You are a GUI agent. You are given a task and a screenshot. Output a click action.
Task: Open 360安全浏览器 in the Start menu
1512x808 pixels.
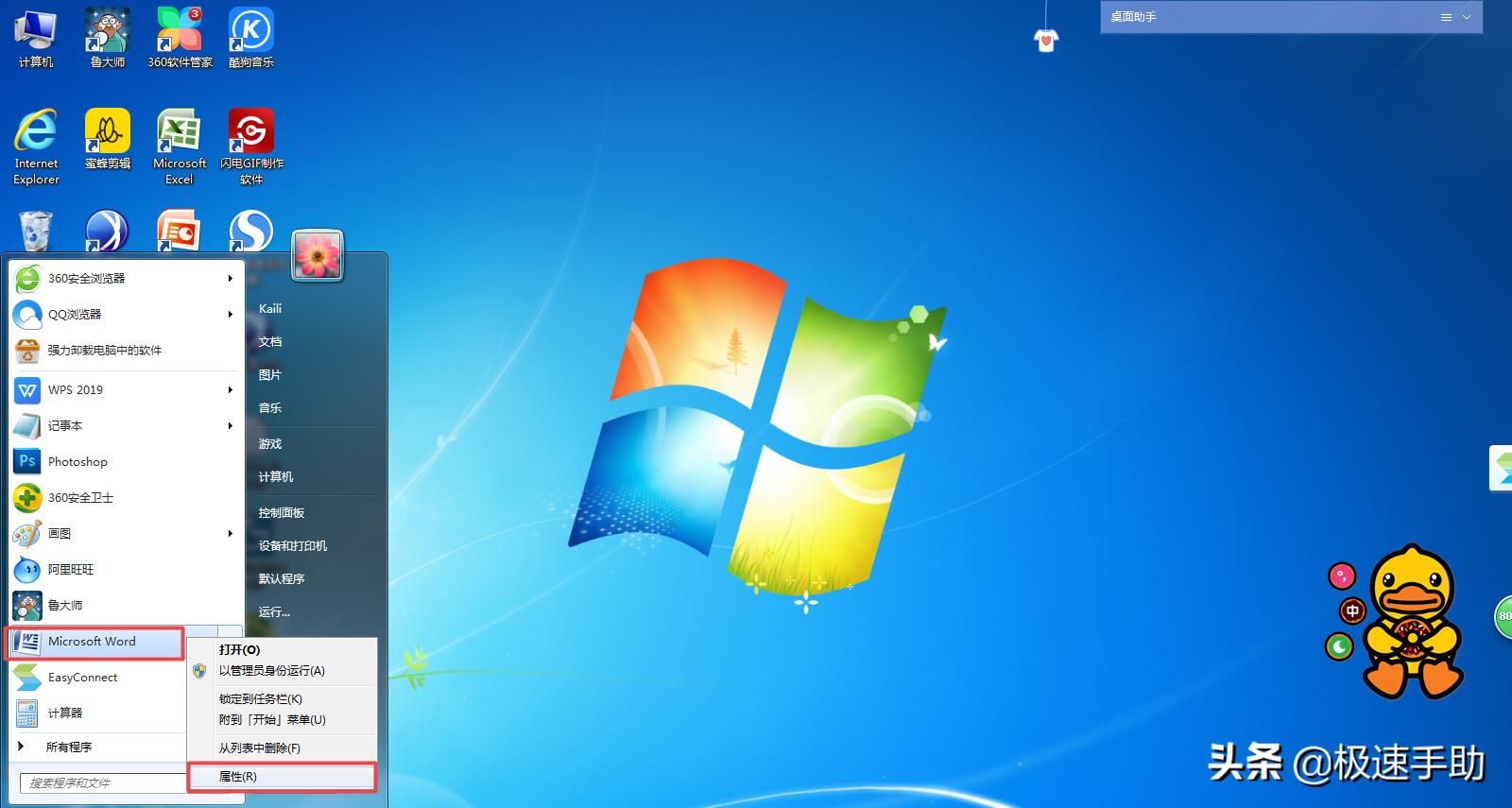(125, 279)
